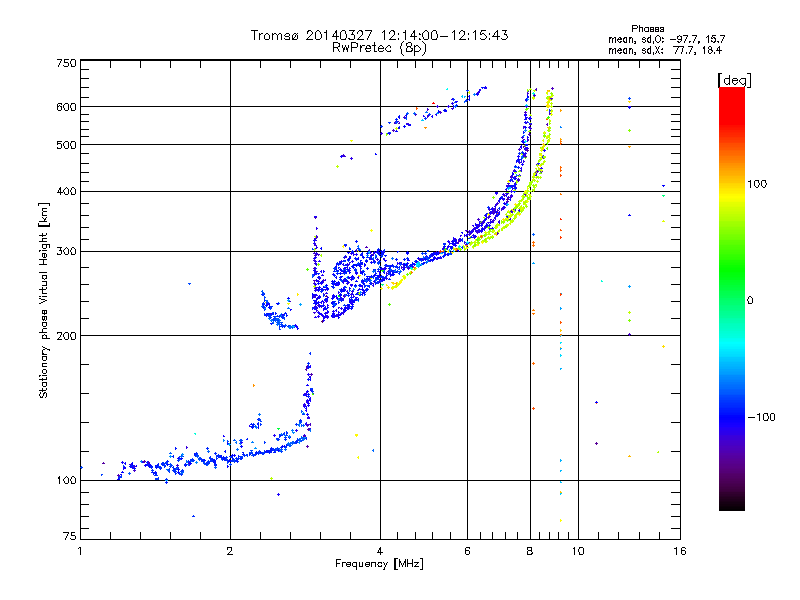Click the '0' label on the colorbar
800x600 pixels.
[750, 301]
